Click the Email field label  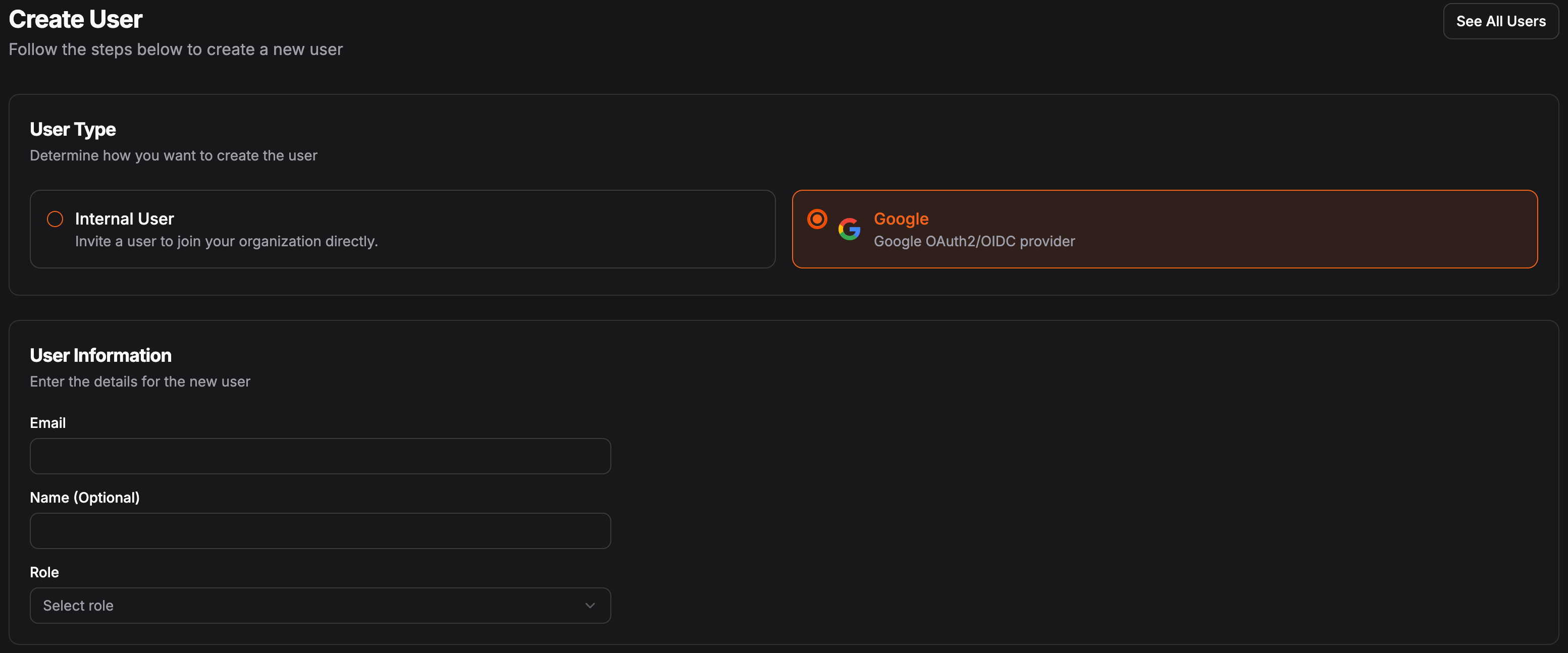click(x=47, y=423)
